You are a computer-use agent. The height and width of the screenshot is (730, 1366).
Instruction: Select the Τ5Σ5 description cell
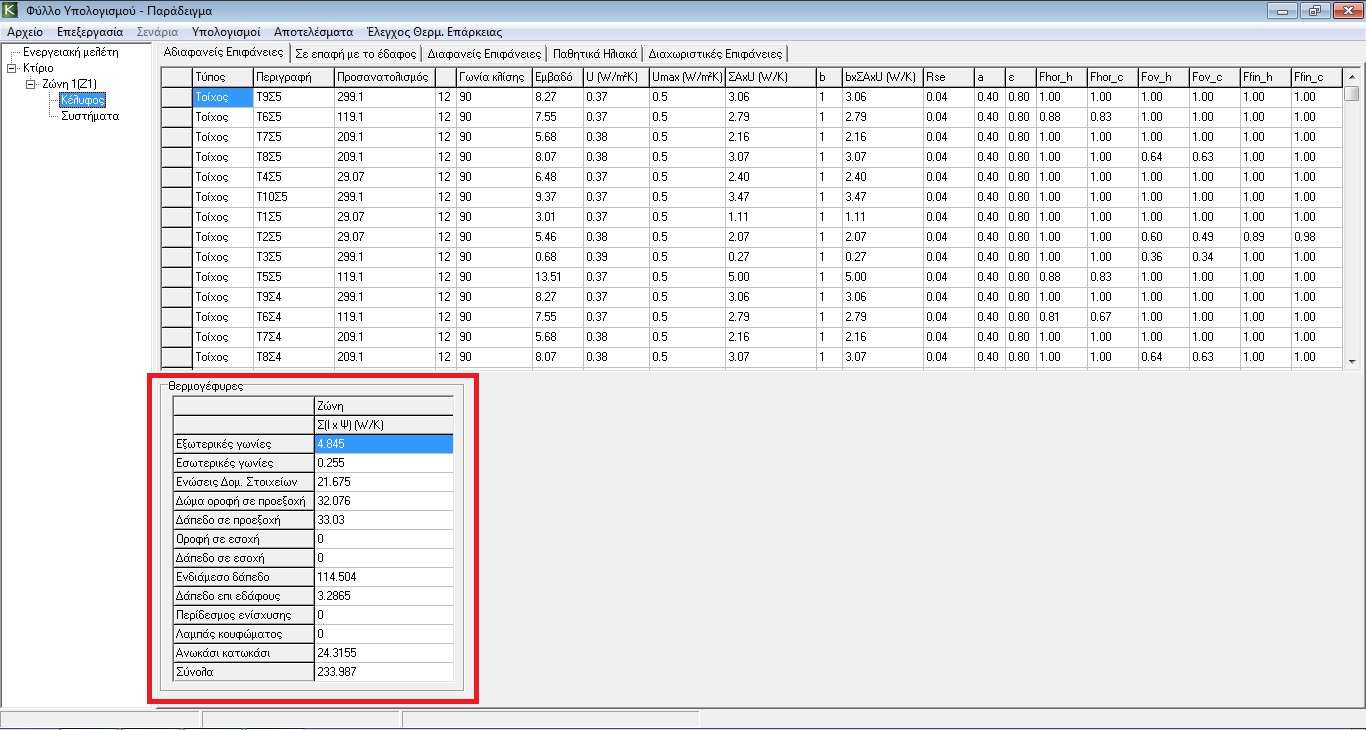point(293,277)
